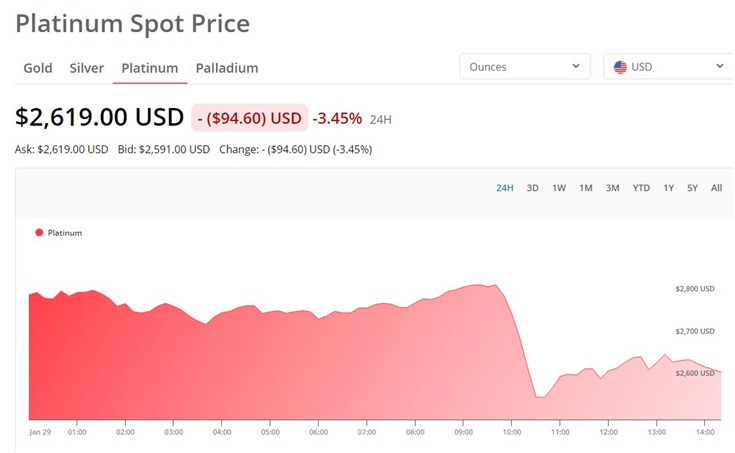Show All-time chart range
This screenshot has height=453, width=735.
pyautogui.click(x=716, y=188)
